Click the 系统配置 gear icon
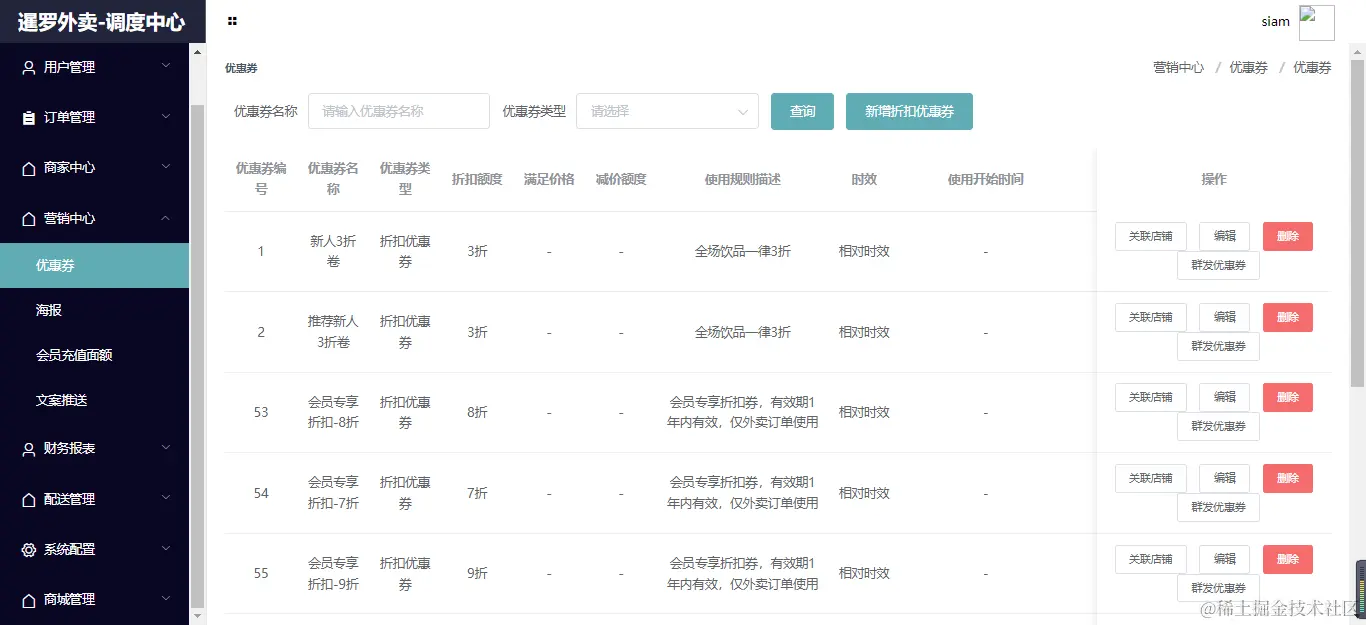Screen dimensions: 1366x625 click(28, 549)
